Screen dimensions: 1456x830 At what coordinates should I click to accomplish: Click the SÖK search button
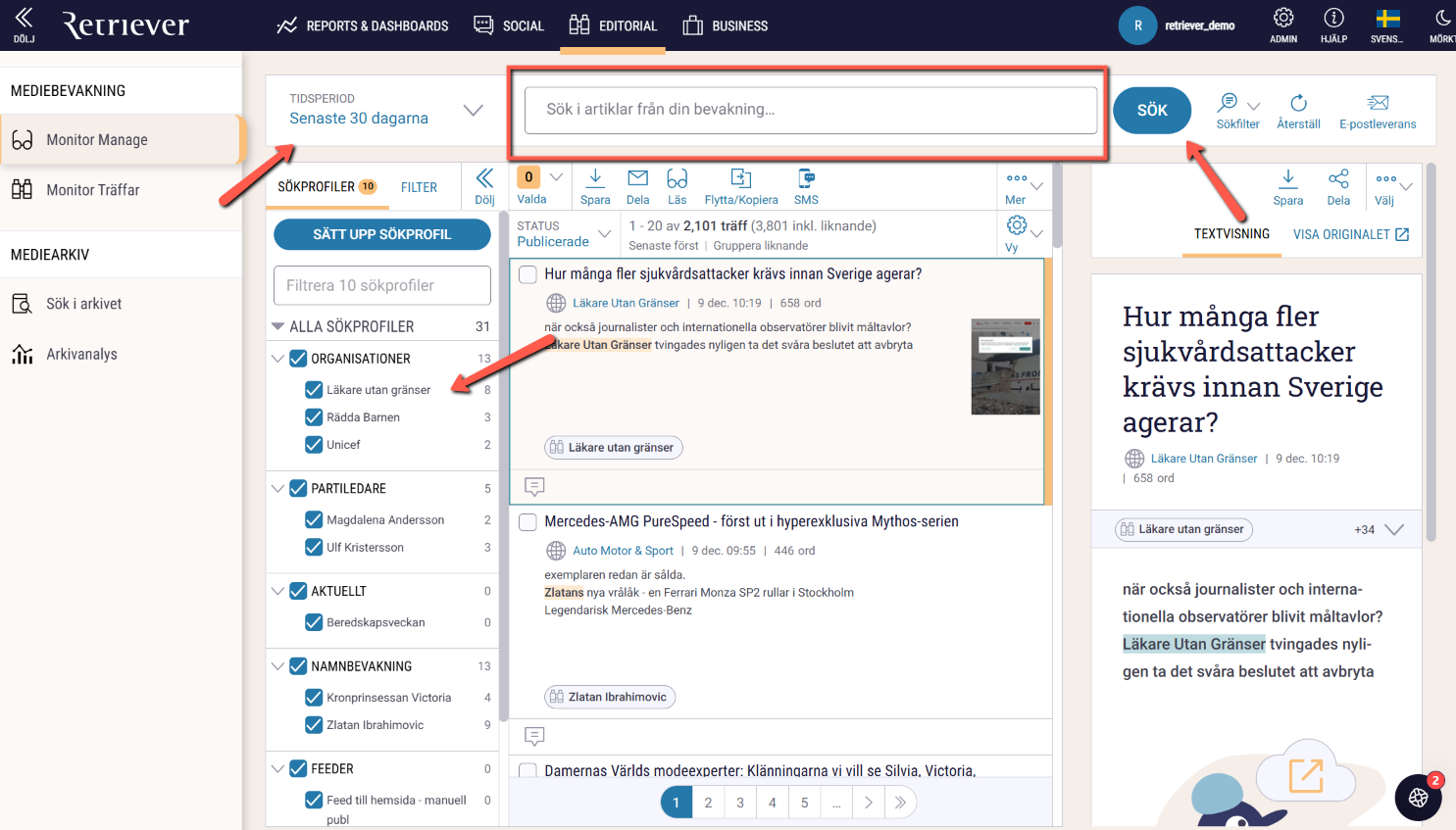tap(1152, 110)
